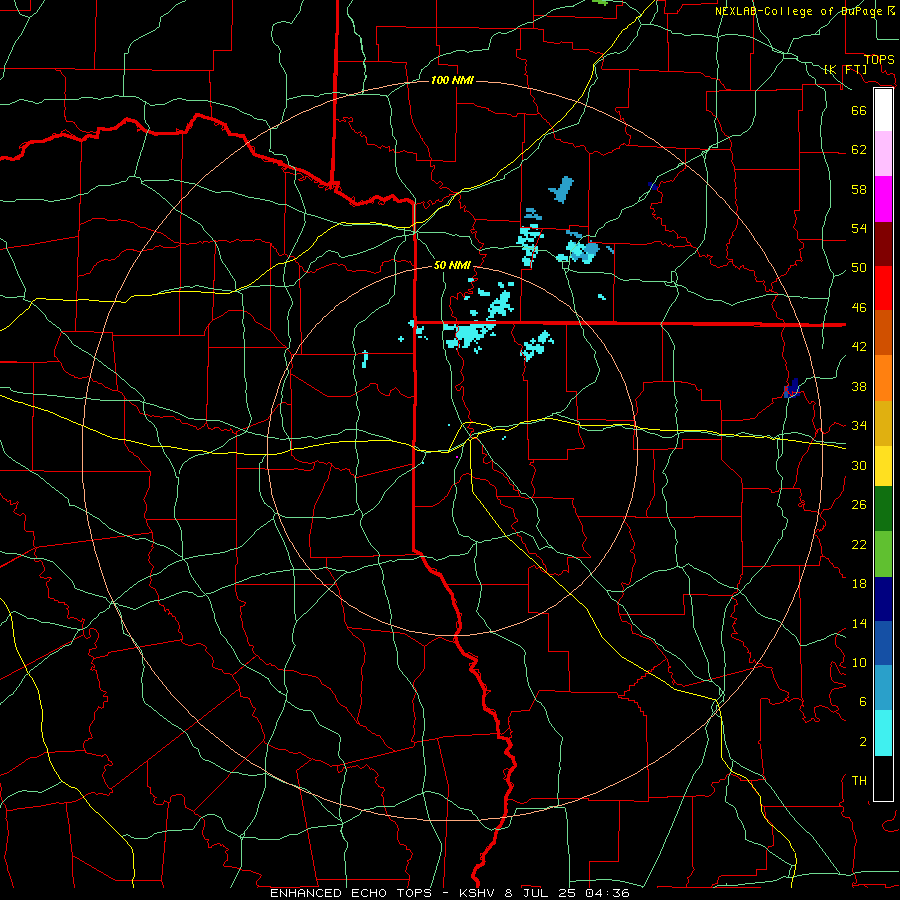The width and height of the screenshot is (900, 900).
Task: Click the "K FT" units label
Action: 845,69
